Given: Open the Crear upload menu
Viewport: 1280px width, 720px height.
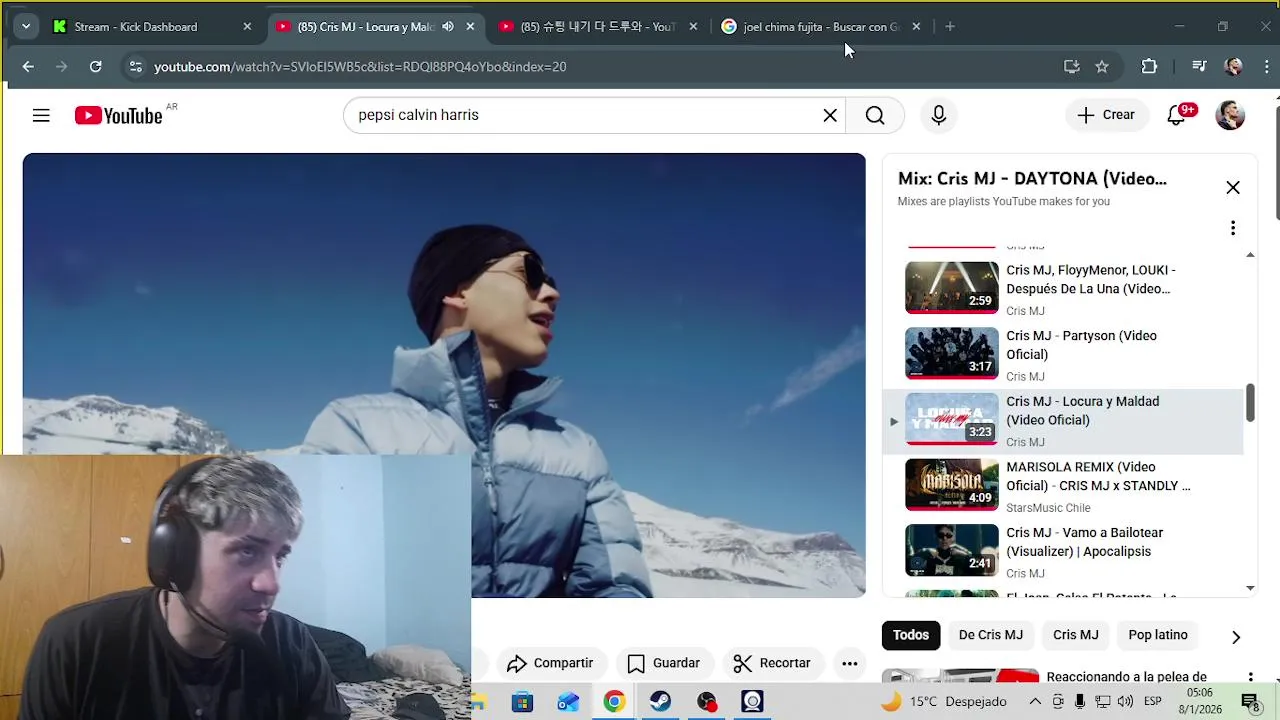Looking at the screenshot, I should [1106, 115].
